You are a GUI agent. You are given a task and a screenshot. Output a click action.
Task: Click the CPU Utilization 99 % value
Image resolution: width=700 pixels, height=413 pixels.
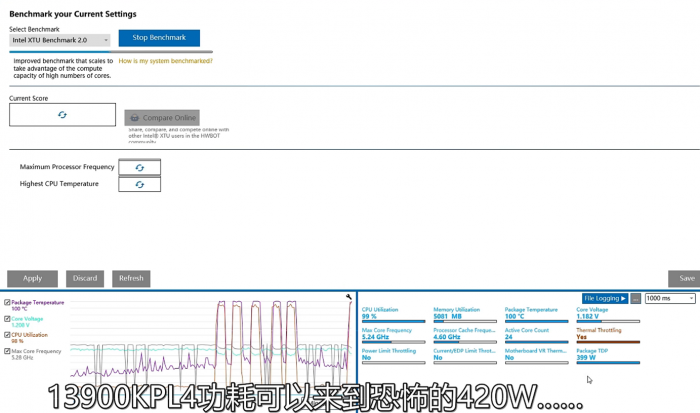click(x=369, y=317)
